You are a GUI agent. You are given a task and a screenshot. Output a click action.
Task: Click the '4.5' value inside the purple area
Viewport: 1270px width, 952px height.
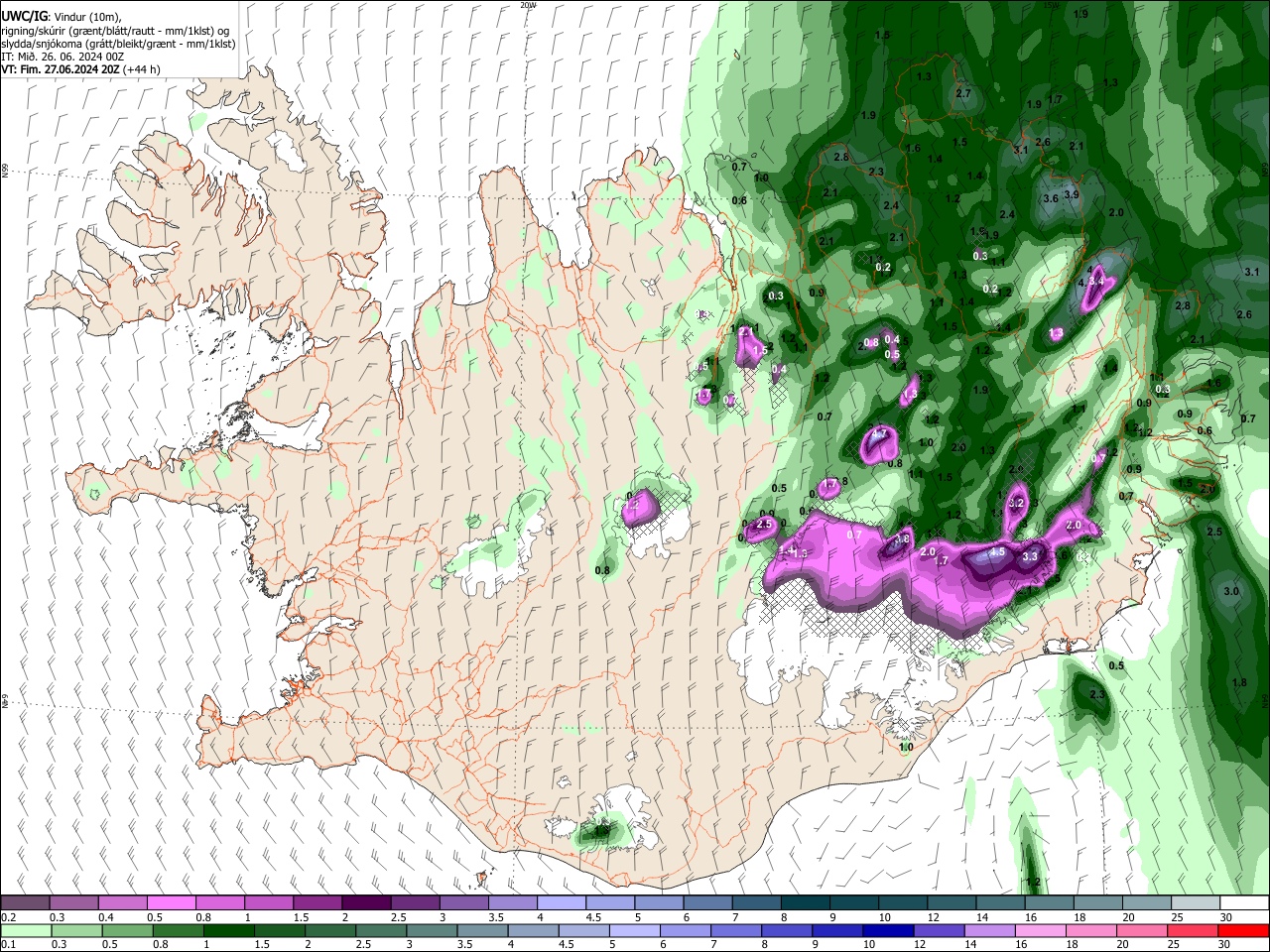(998, 552)
